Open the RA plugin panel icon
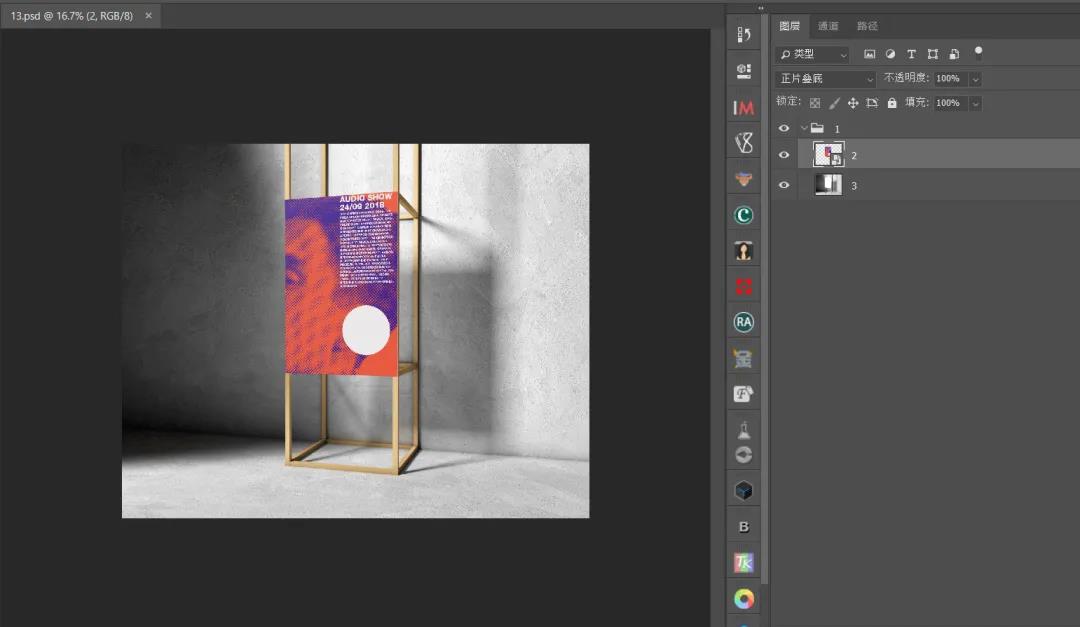1080x627 pixels. pos(743,322)
